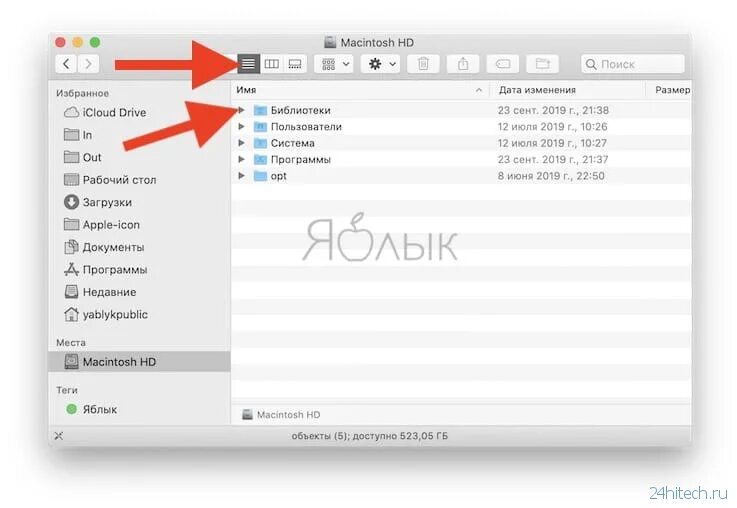This screenshot has height=508, width=737.
Task: Switch to column view in toolbar
Action: click(272, 64)
